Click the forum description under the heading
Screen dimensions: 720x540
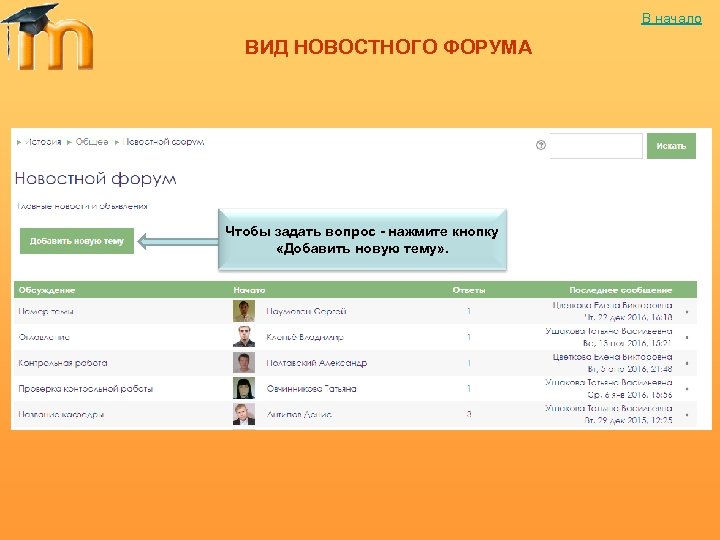tap(82, 206)
